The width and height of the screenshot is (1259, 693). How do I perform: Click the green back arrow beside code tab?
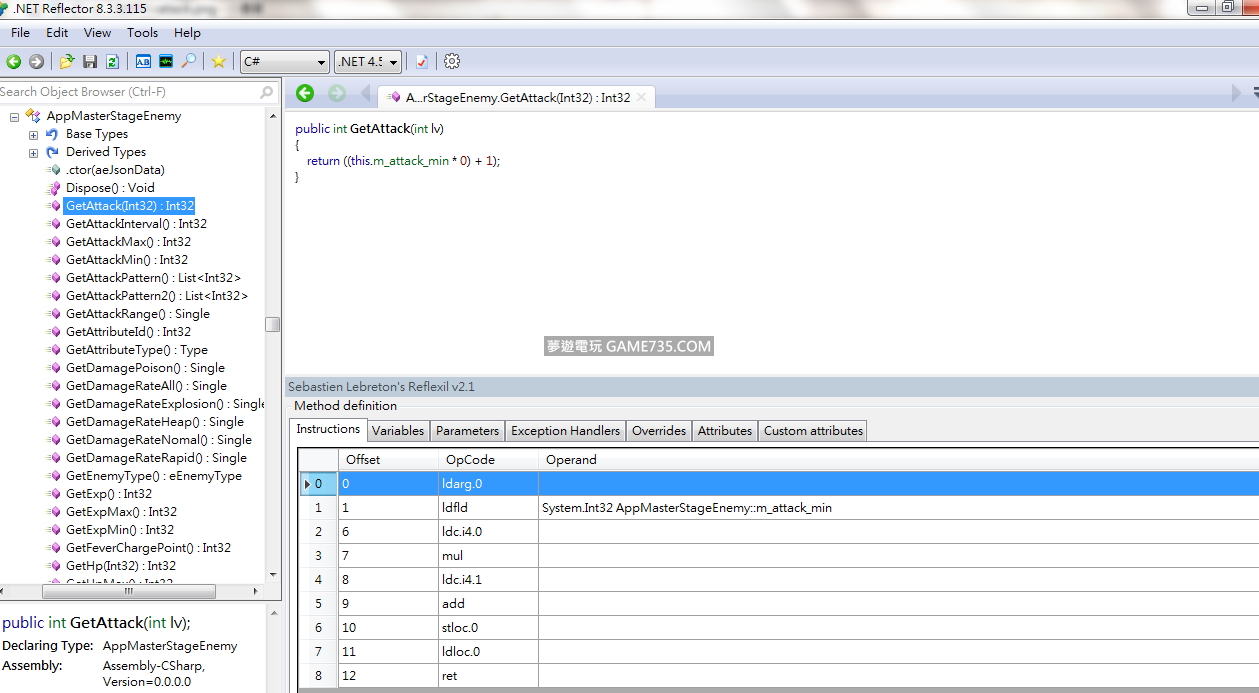(x=305, y=93)
